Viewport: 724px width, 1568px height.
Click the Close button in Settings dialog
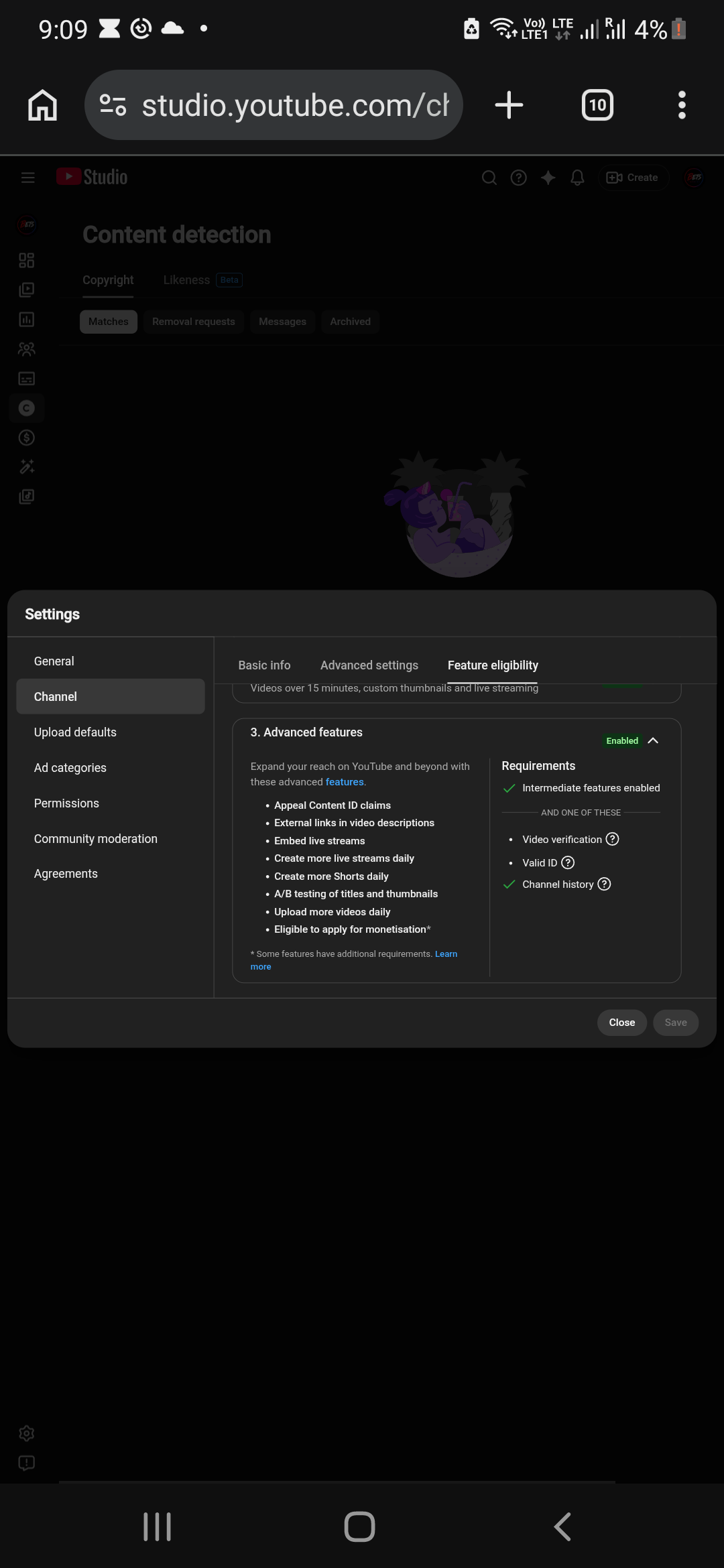[621, 1023]
